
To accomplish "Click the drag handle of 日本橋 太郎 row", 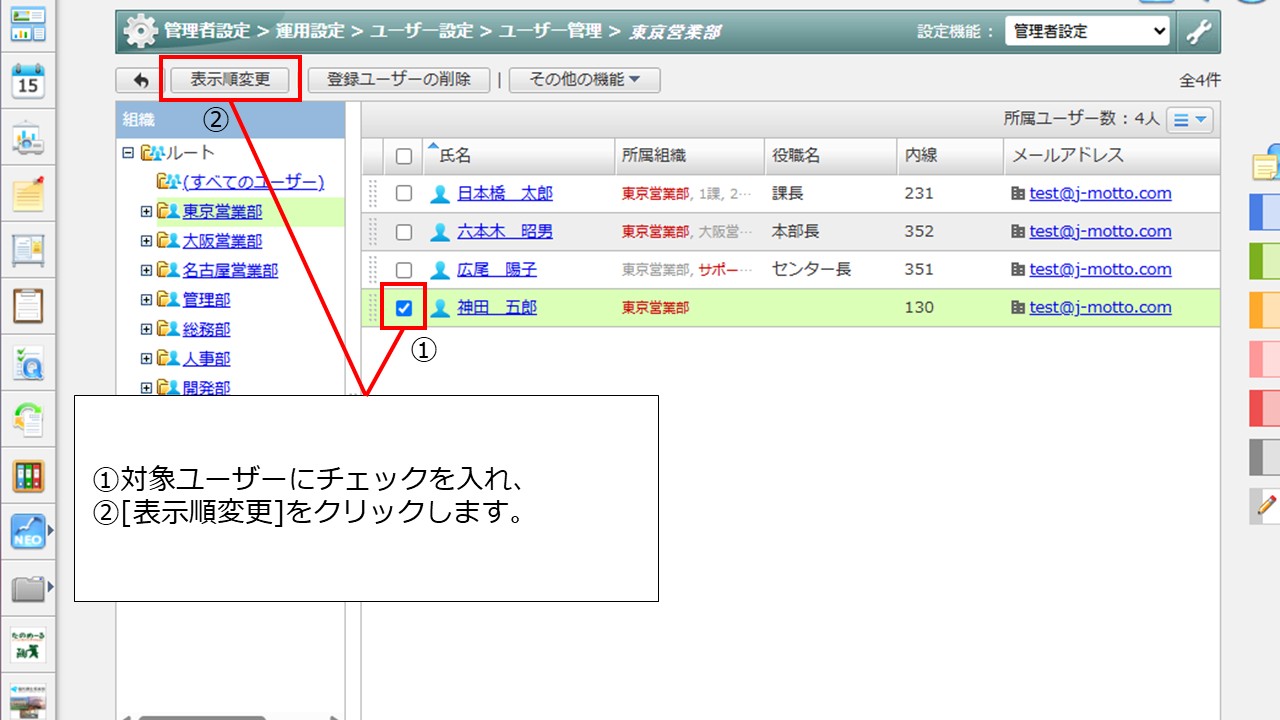I will [374, 194].
